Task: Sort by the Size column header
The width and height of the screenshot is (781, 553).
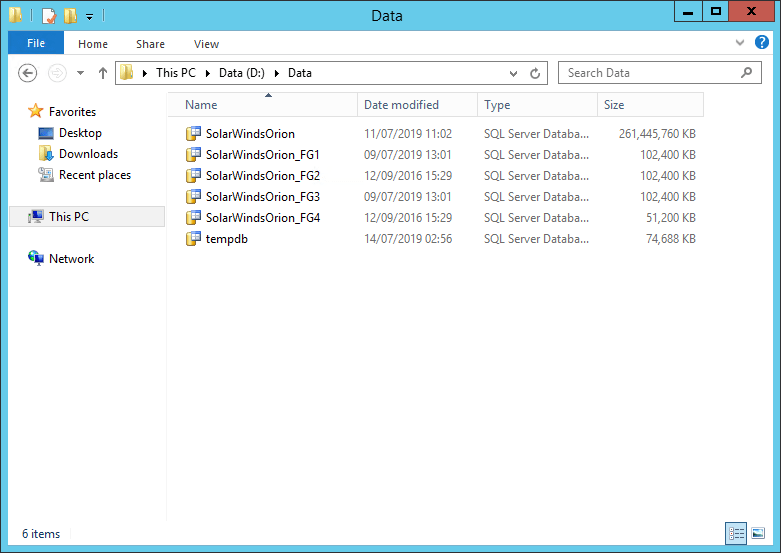Action: (x=651, y=105)
